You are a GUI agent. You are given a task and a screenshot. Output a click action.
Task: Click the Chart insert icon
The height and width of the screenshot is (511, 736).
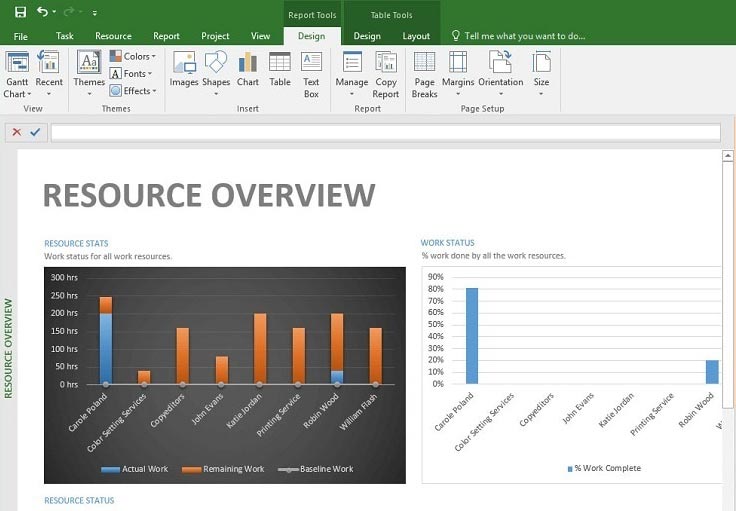coord(248,70)
